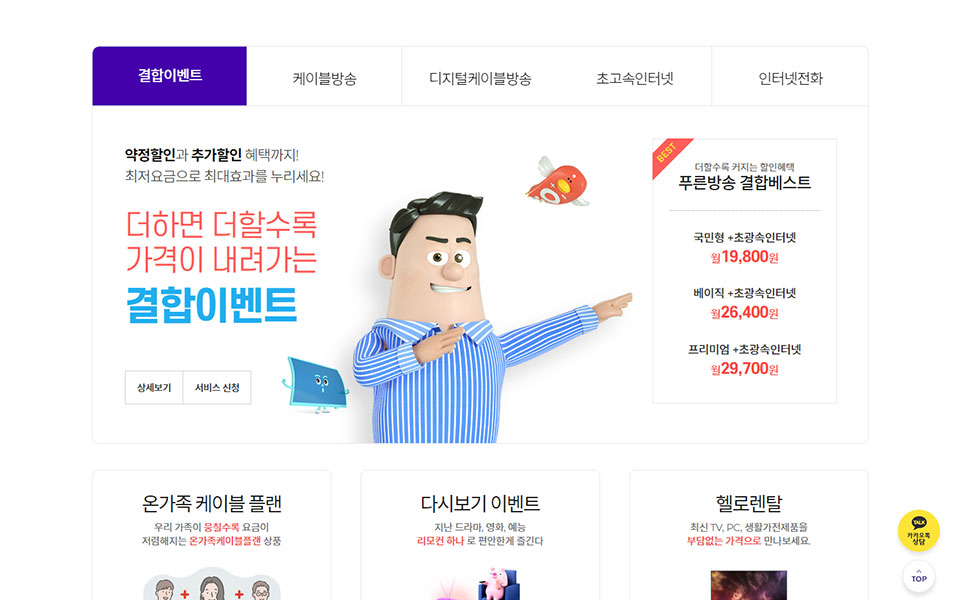Open the KakaoTalk consultation chat icon
The height and width of the screenshot is (600, 960).
point(918,531)
